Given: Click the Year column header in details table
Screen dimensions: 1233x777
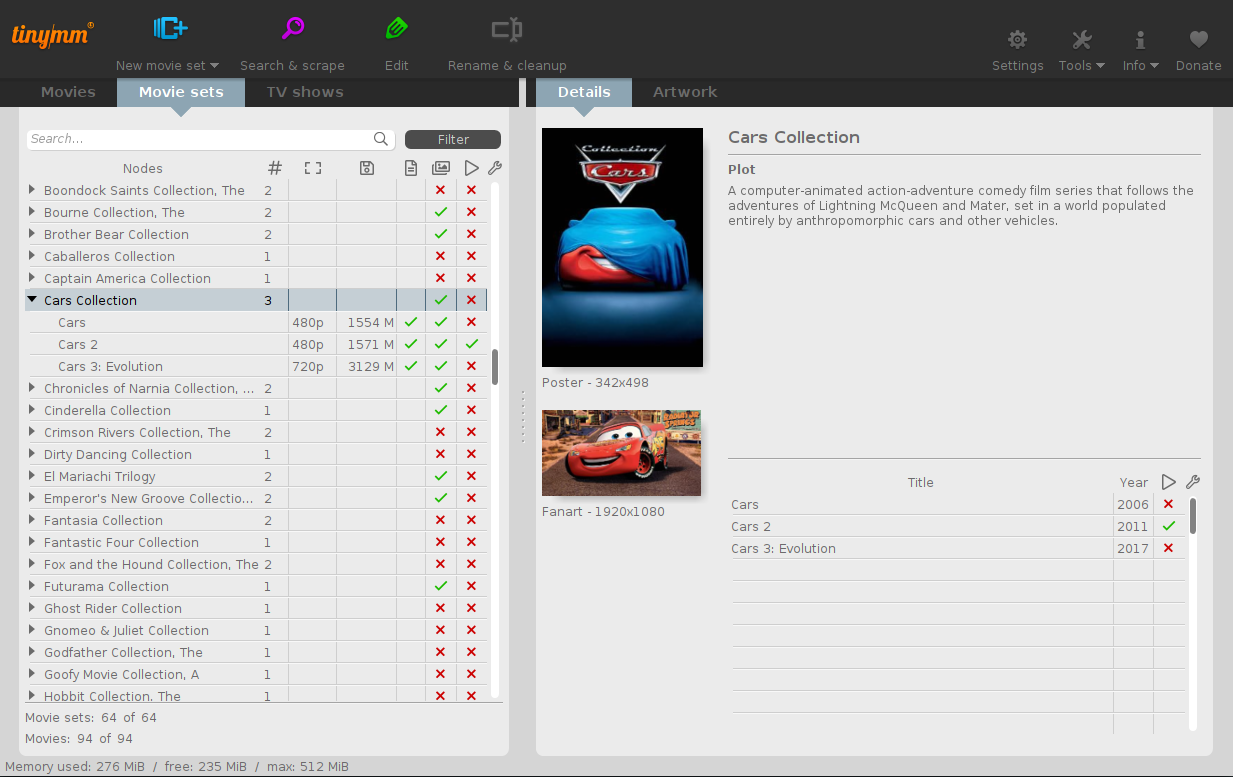Looking at the screenshot, I should 1134,482.
